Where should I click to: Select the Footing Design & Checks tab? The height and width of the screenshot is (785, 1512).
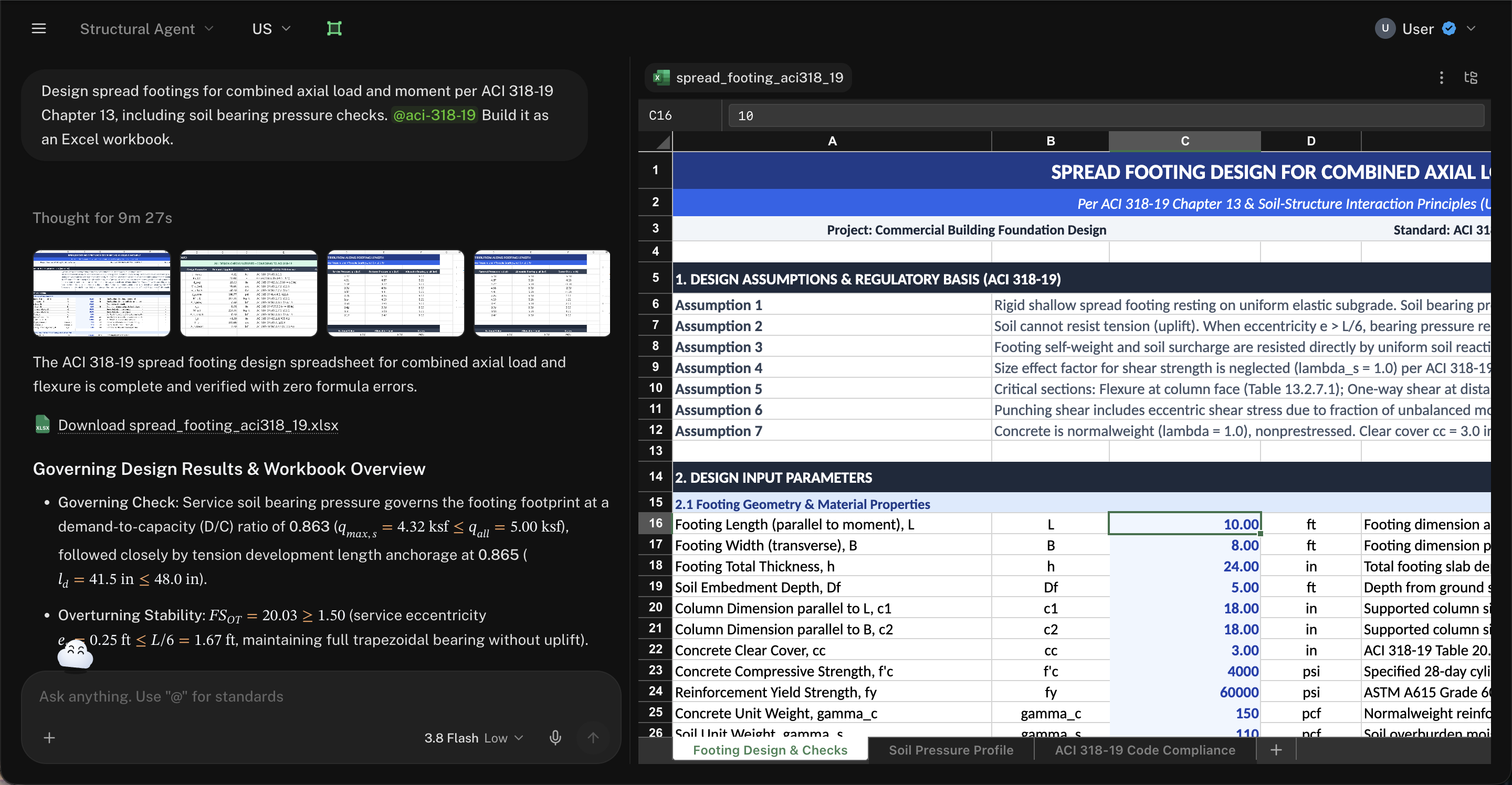770,750
